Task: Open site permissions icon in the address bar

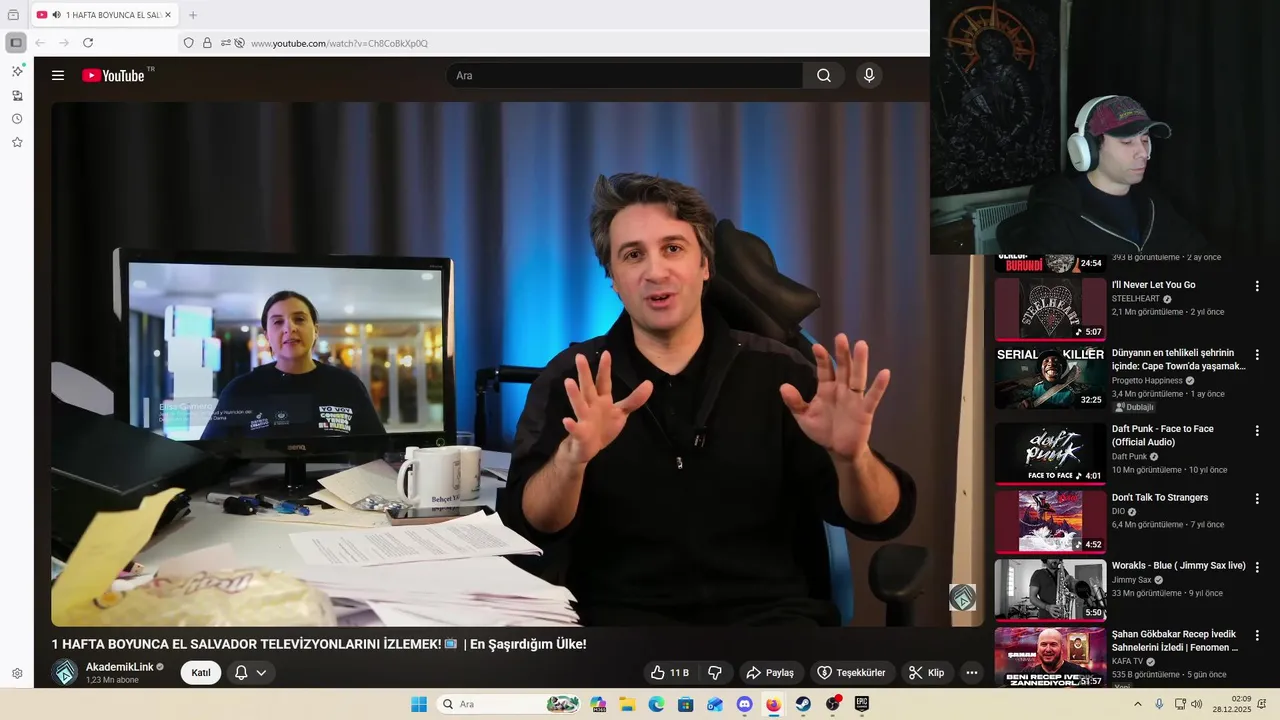Action: click(226, 43)
